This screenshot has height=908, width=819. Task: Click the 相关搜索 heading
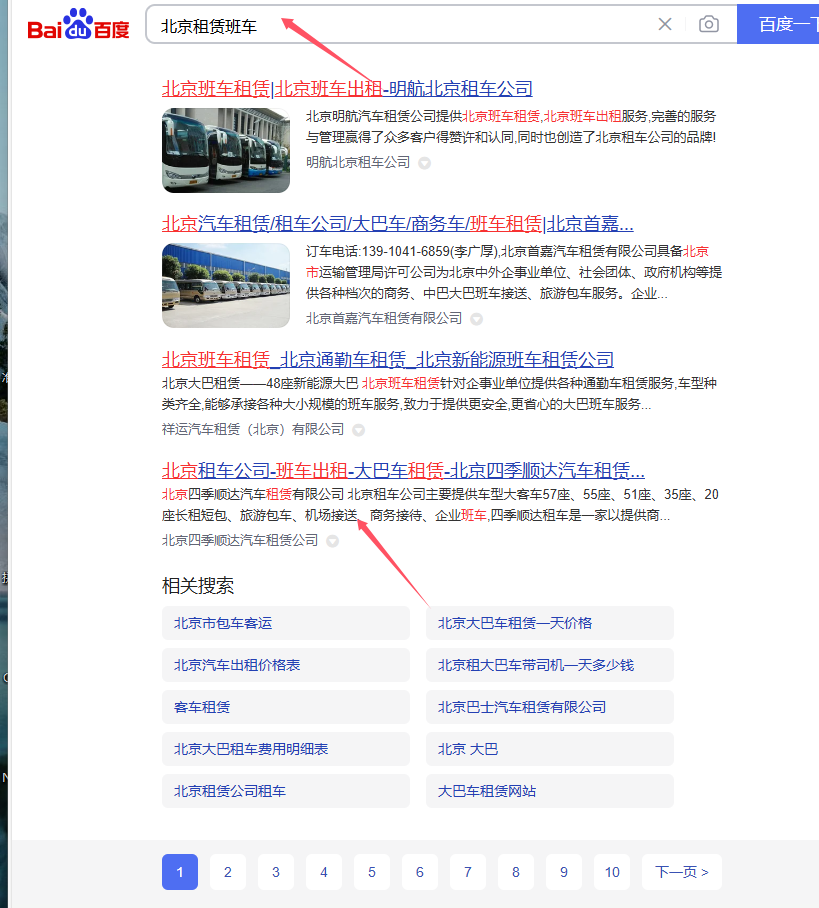click(x=198, y=585)
